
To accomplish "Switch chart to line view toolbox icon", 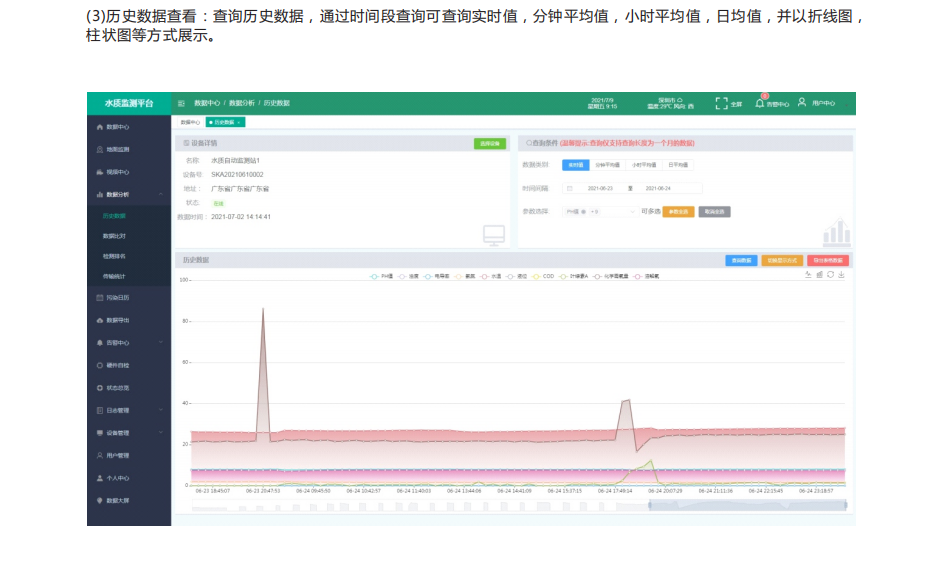I will pos(808,275).
